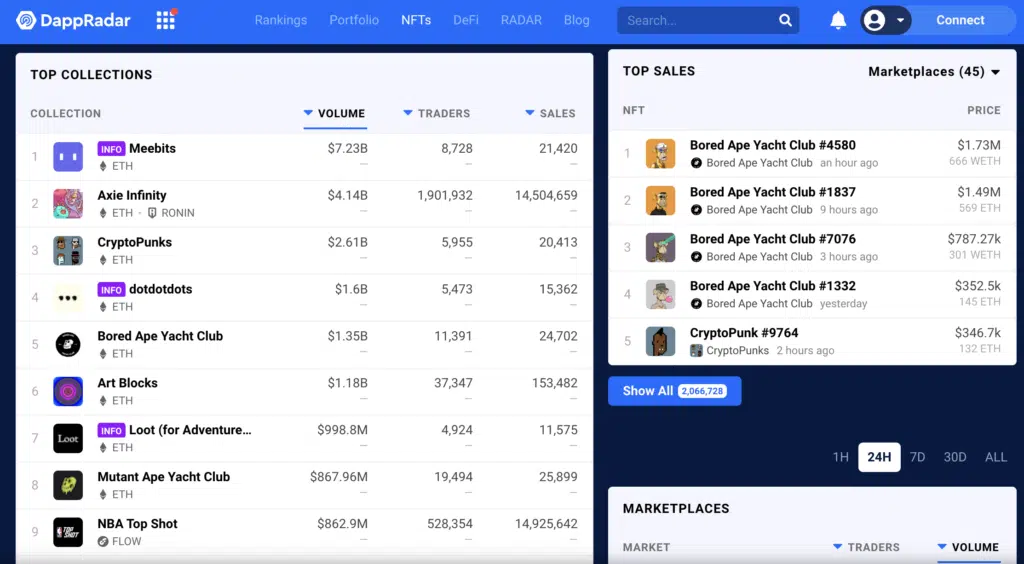The width and height of the screenshot is (1024, 564).
Task: Click the Art Blocks collection icon
Action: click(68, 392)
